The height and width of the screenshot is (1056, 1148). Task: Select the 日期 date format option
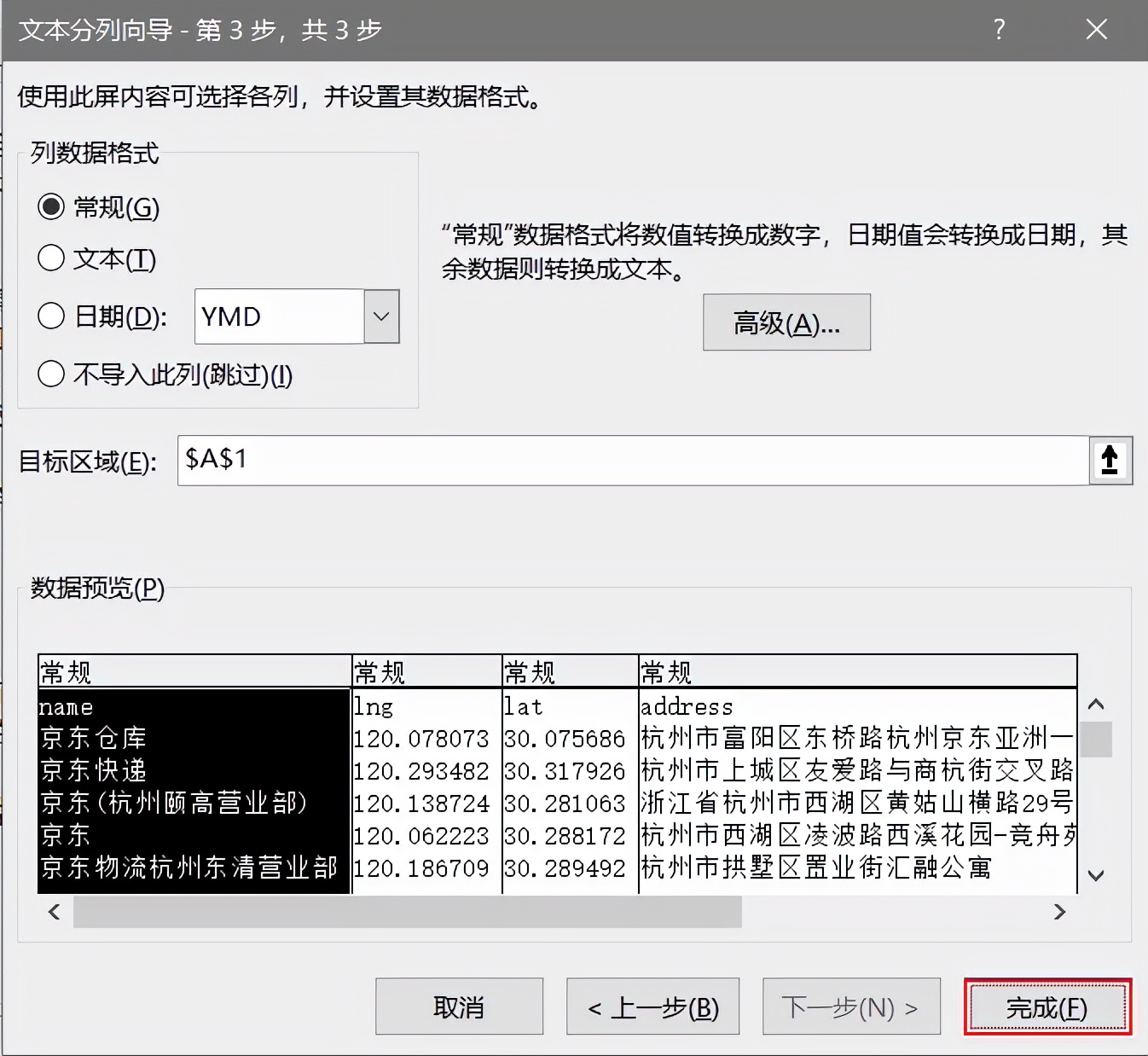(x=51, y=316)
